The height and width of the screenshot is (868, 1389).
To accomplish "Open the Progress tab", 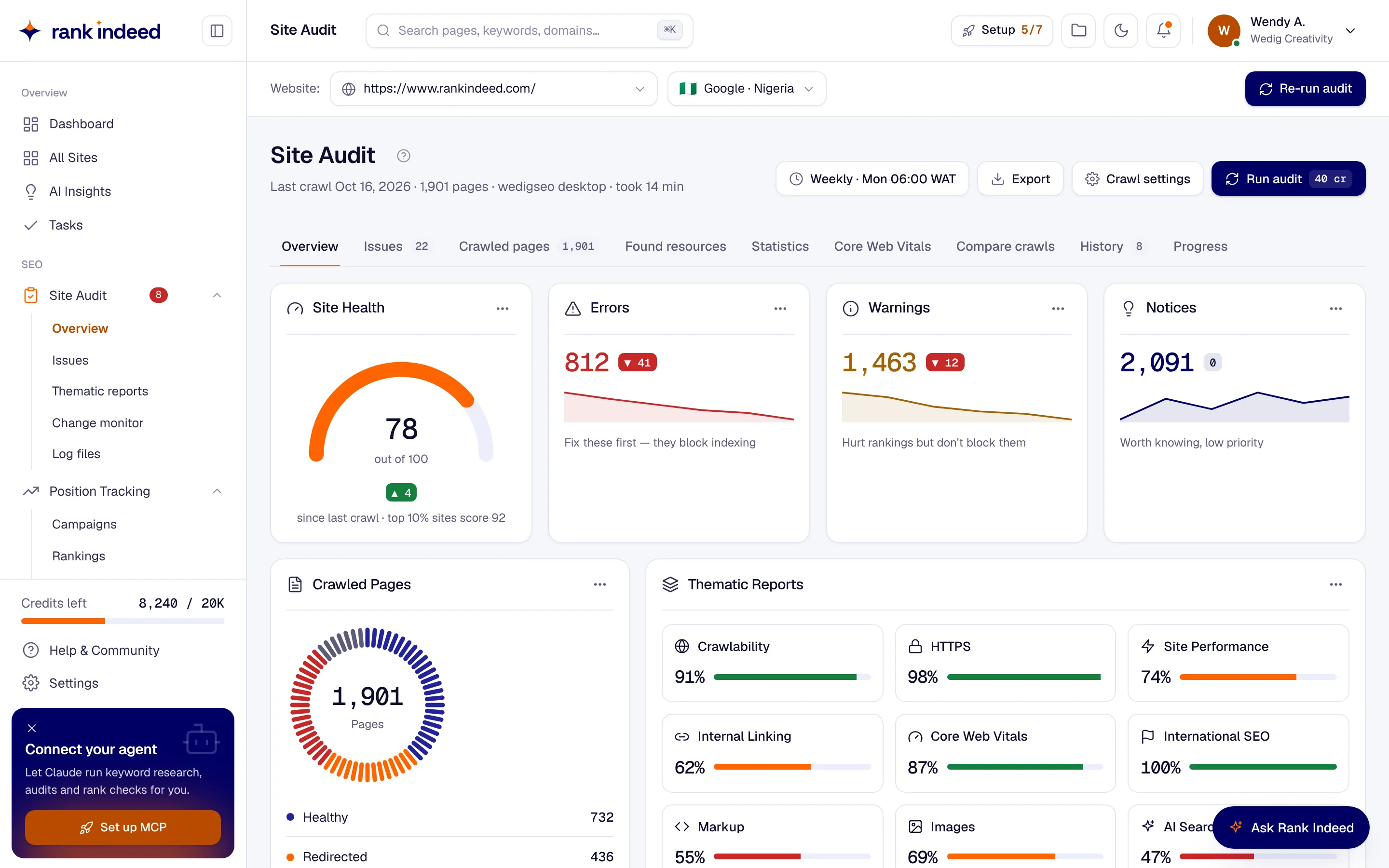I will (1200, 246).
